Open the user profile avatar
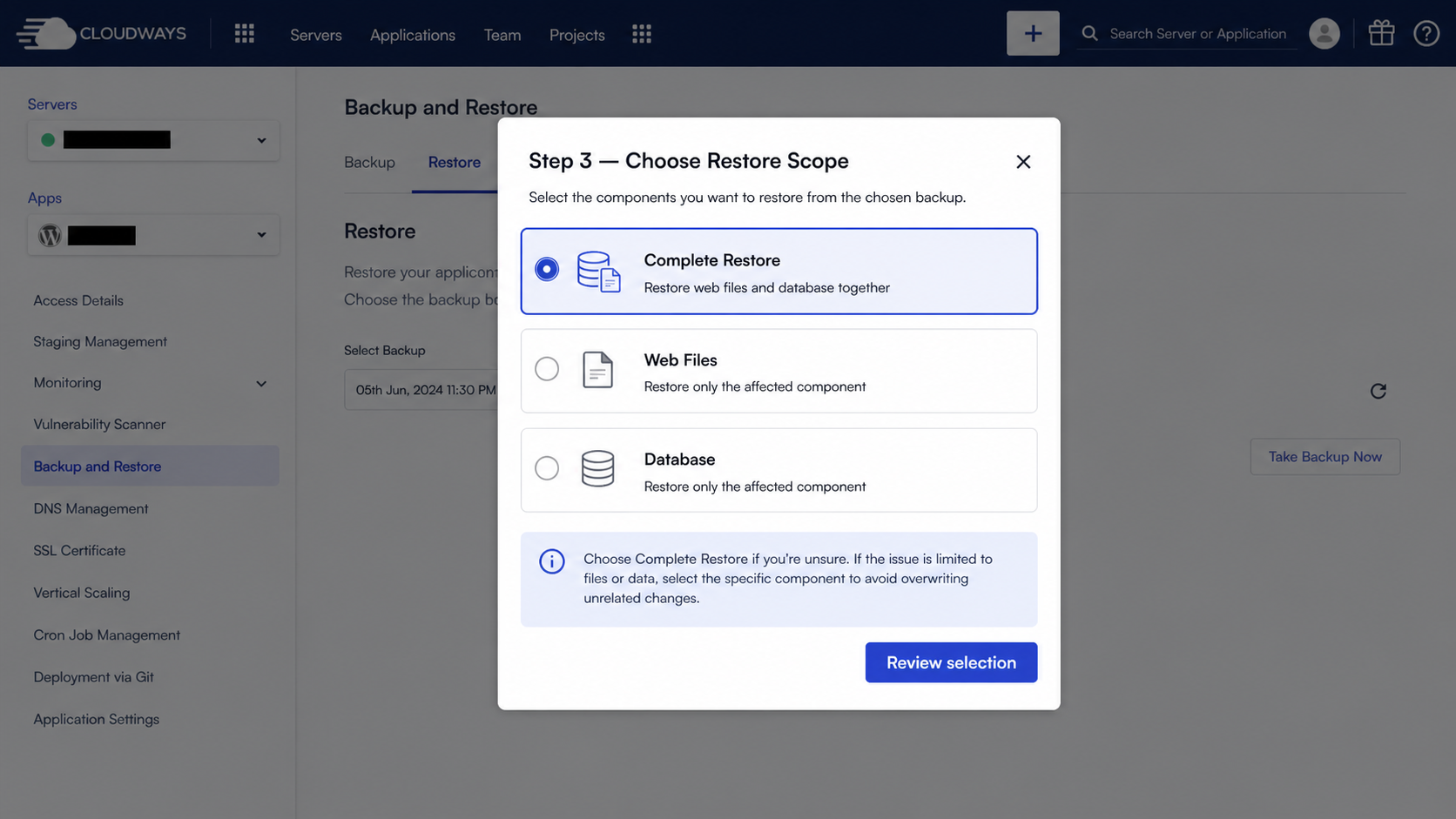This screenshot has width=1456, height=819. coord(1325,33)
